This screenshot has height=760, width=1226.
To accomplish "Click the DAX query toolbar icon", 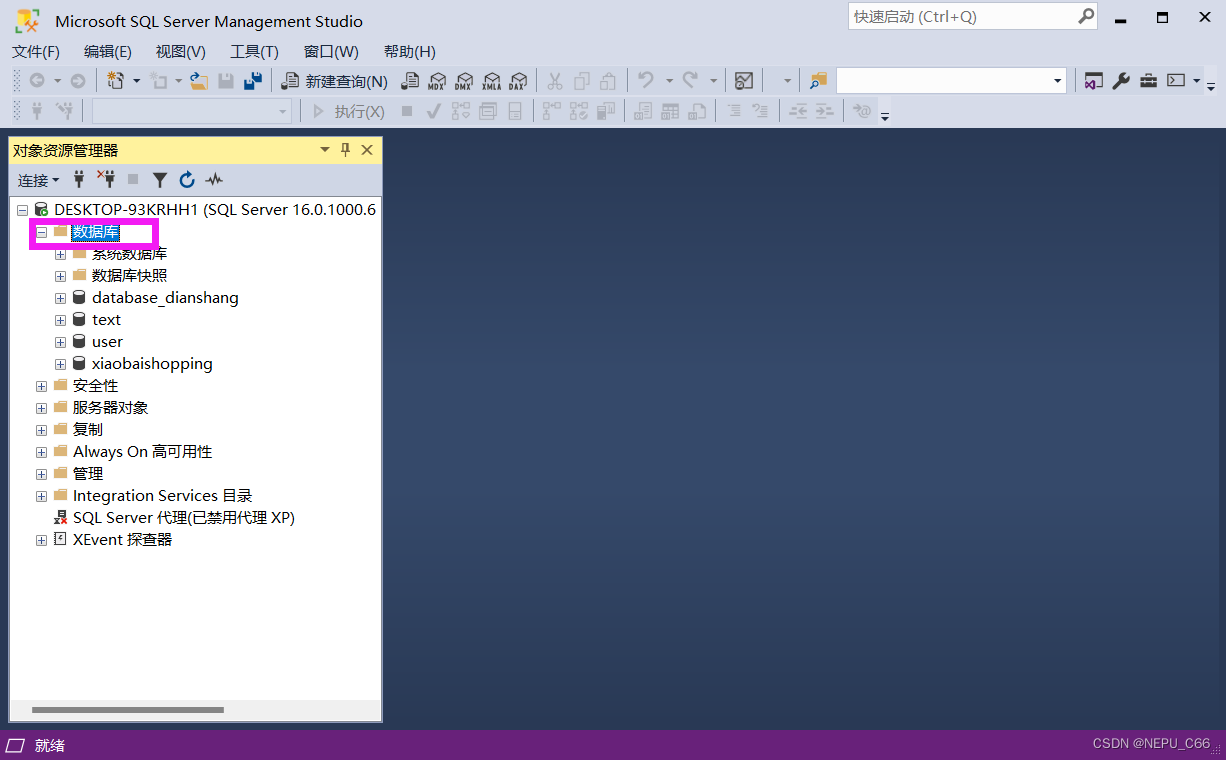I will pos(517,81).
